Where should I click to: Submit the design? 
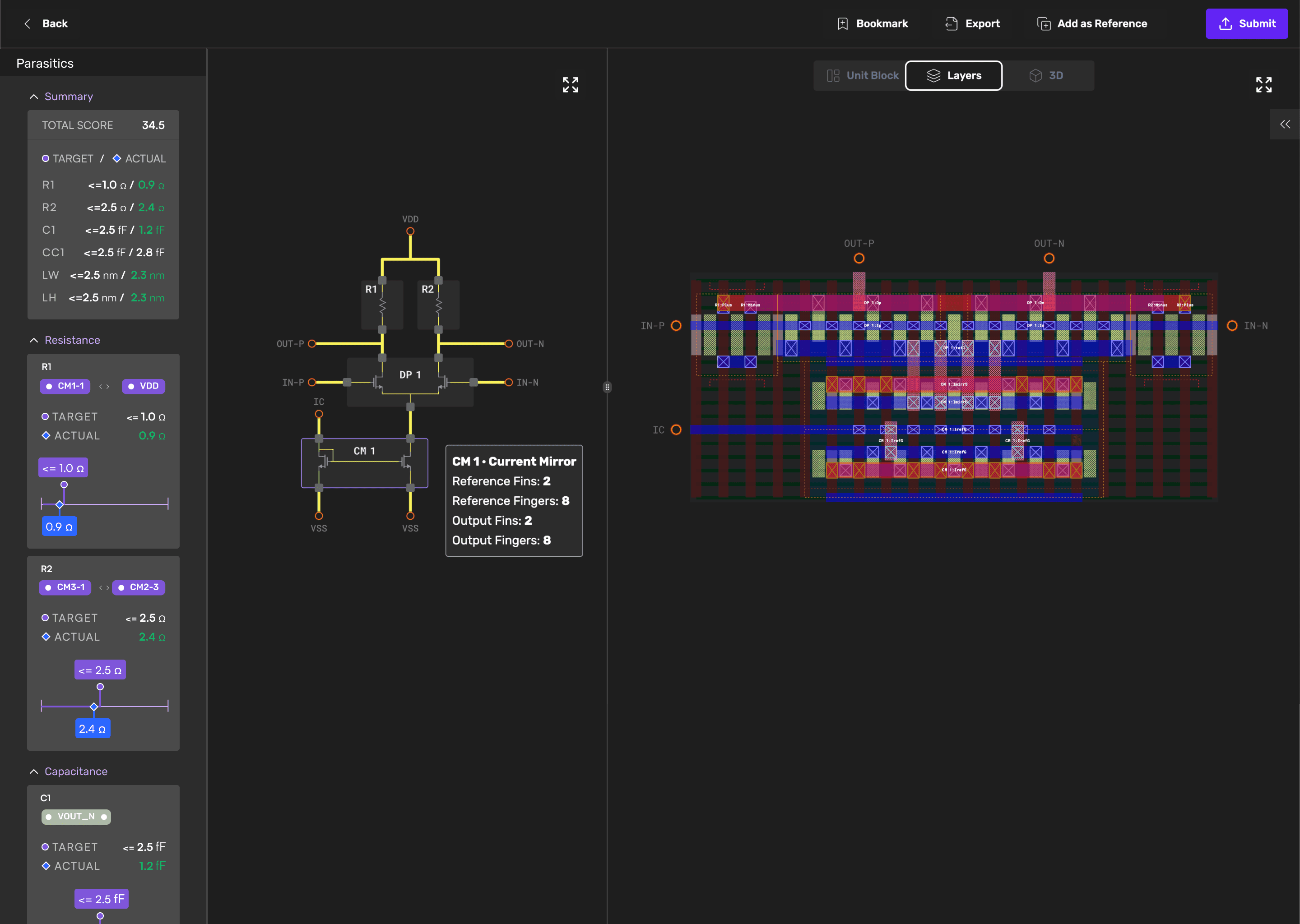[x=1246, y=23]
